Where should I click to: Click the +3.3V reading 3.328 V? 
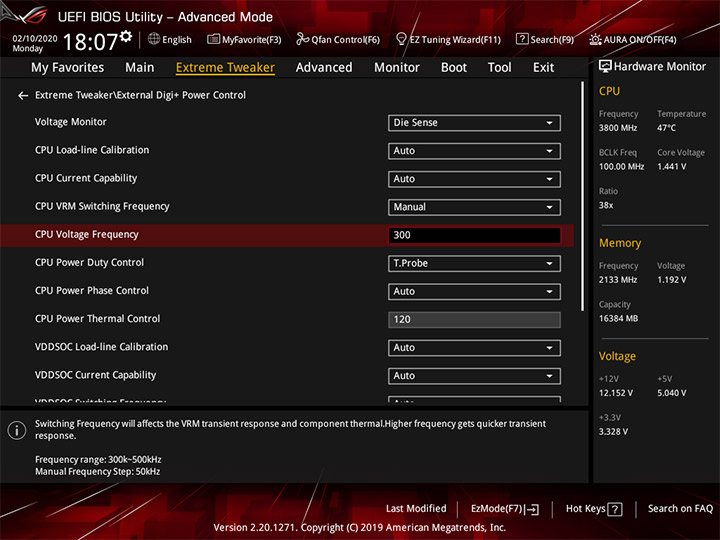coord(613,432)
